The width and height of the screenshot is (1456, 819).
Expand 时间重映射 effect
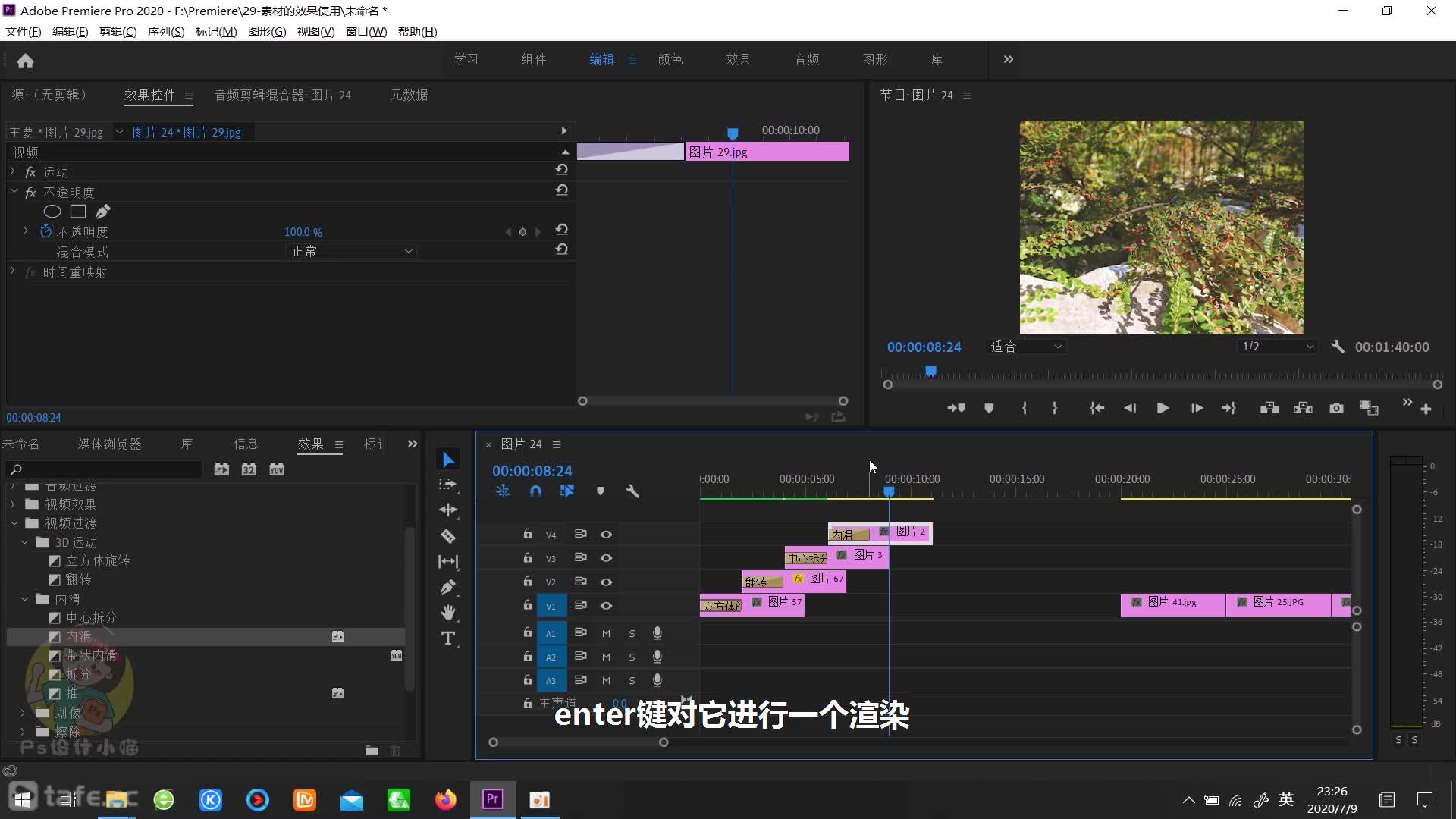coord(12,271)
